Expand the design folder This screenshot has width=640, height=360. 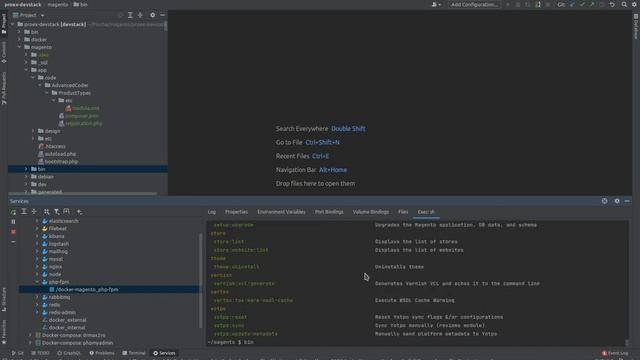point(33,131)
